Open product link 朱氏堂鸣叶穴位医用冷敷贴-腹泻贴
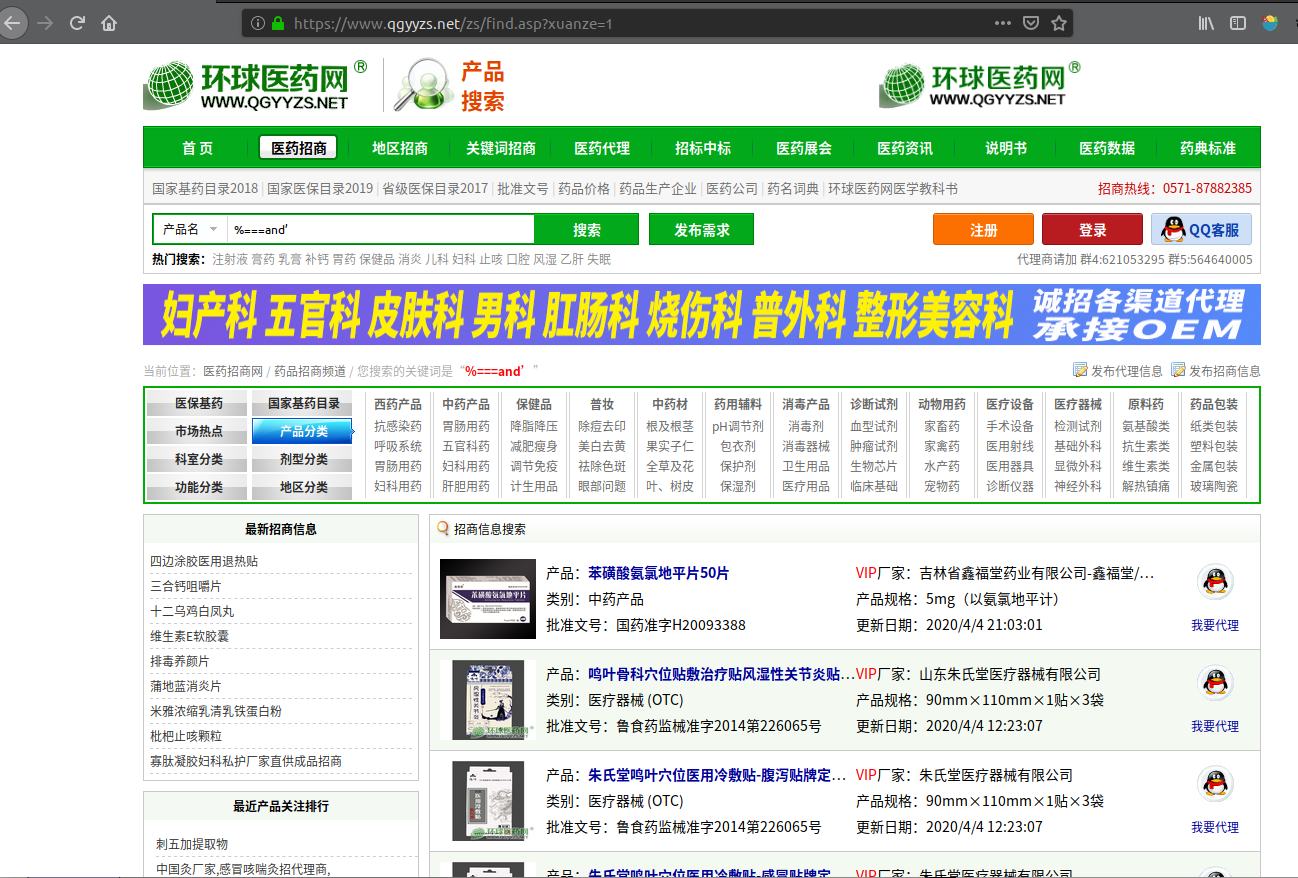The image size is (1298, 878). click(x=717, y=775)
